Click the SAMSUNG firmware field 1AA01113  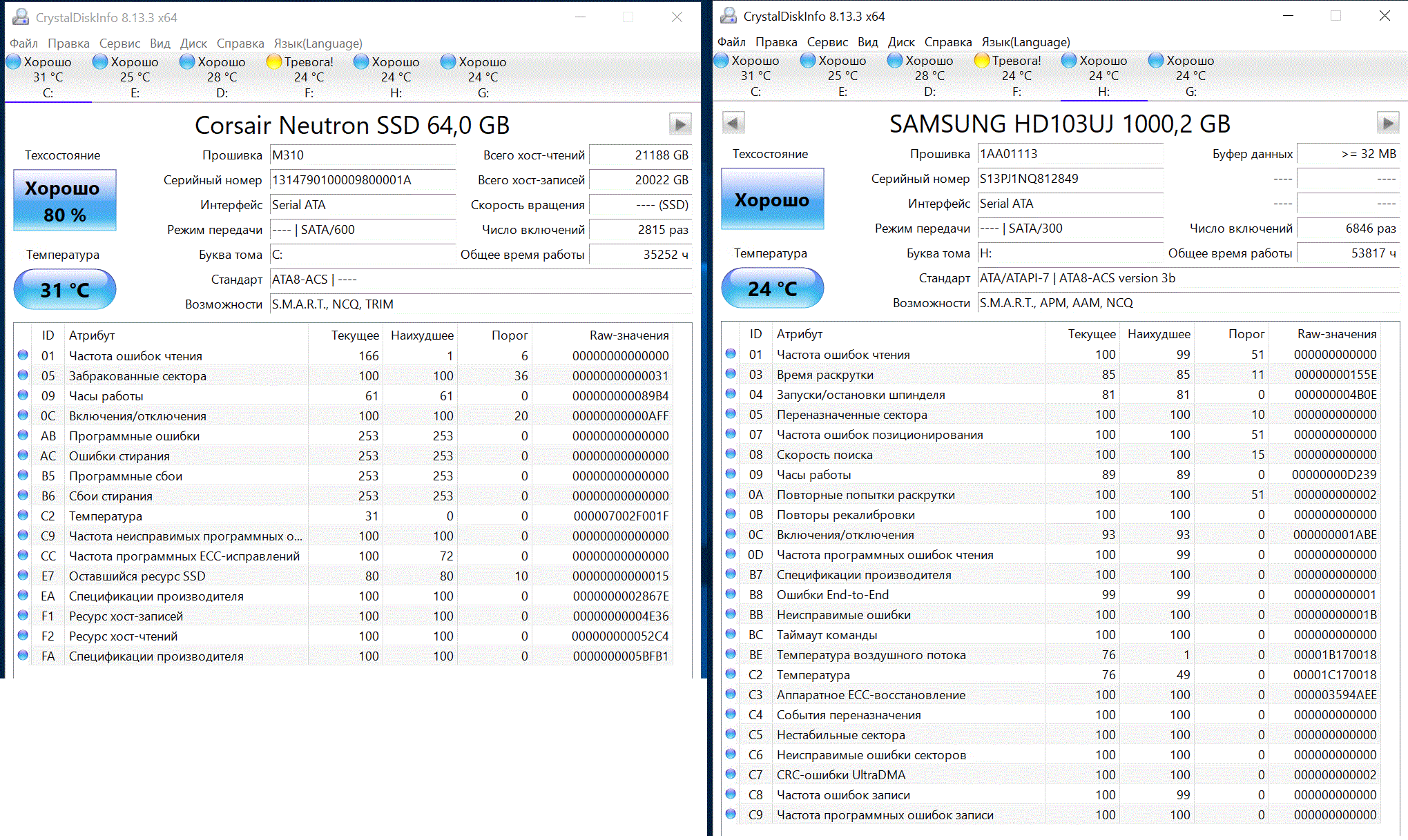click(1070, 154)
